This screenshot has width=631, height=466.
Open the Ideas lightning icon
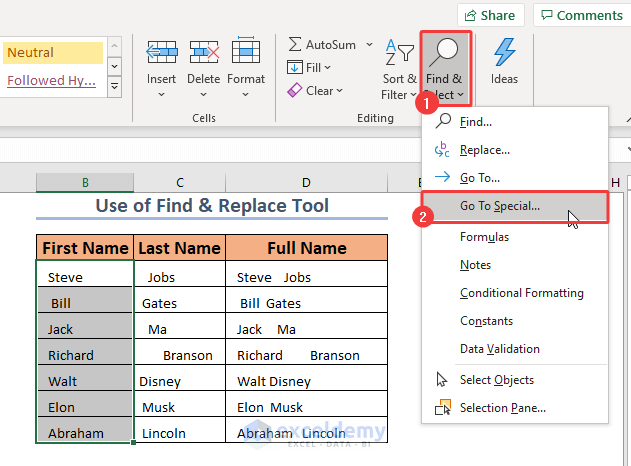point(504,54)
